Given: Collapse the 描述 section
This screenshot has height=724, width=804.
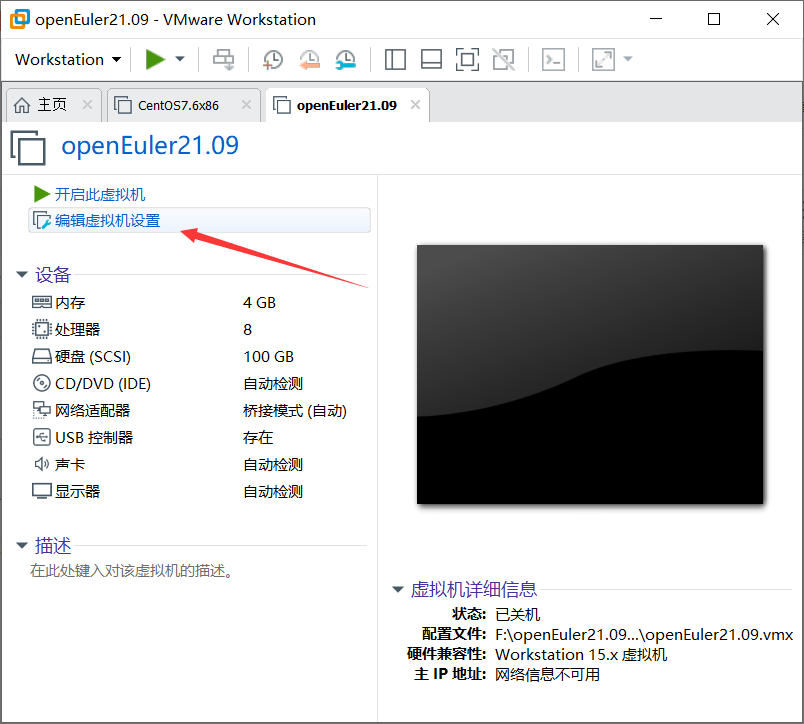Looking at the screenshot, I should (22, 546).
